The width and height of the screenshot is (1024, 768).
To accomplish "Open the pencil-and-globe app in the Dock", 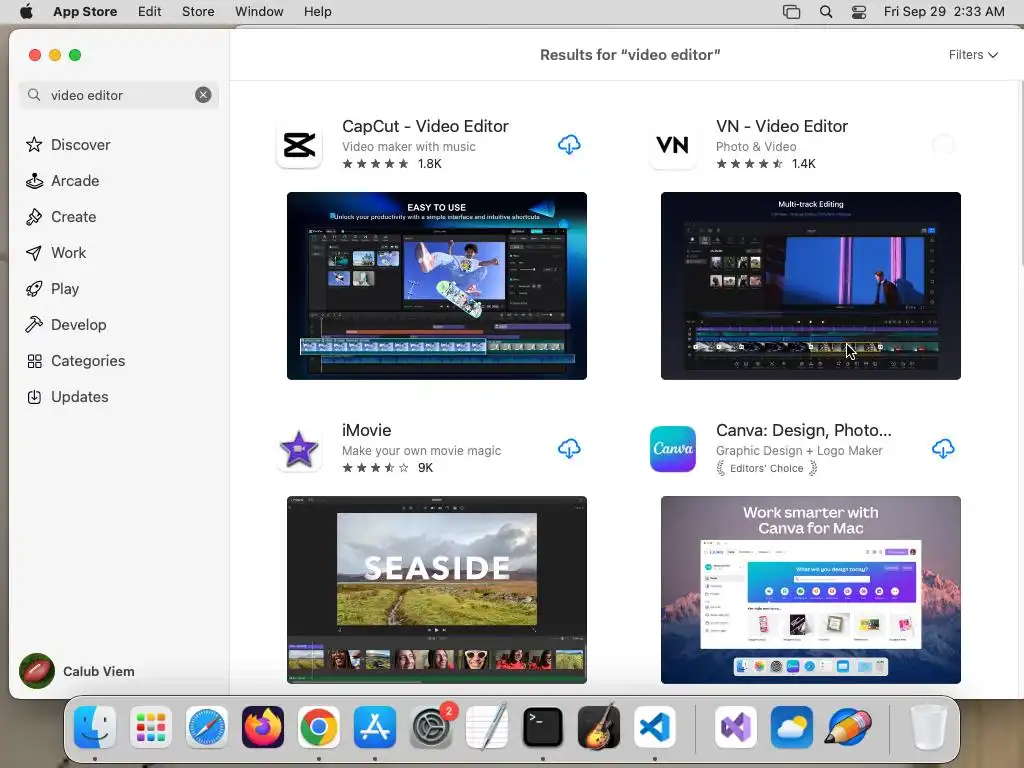I will (x=848, y=727).
